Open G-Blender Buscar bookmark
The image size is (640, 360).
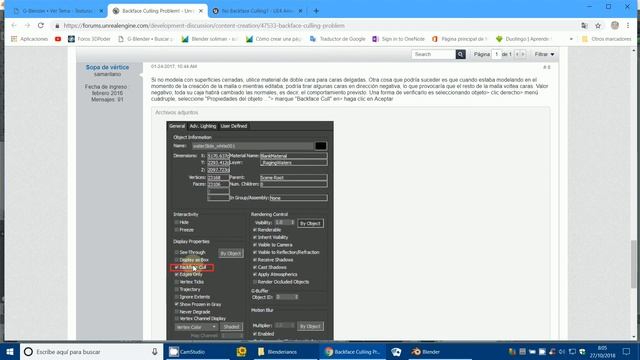pos(146,39)
